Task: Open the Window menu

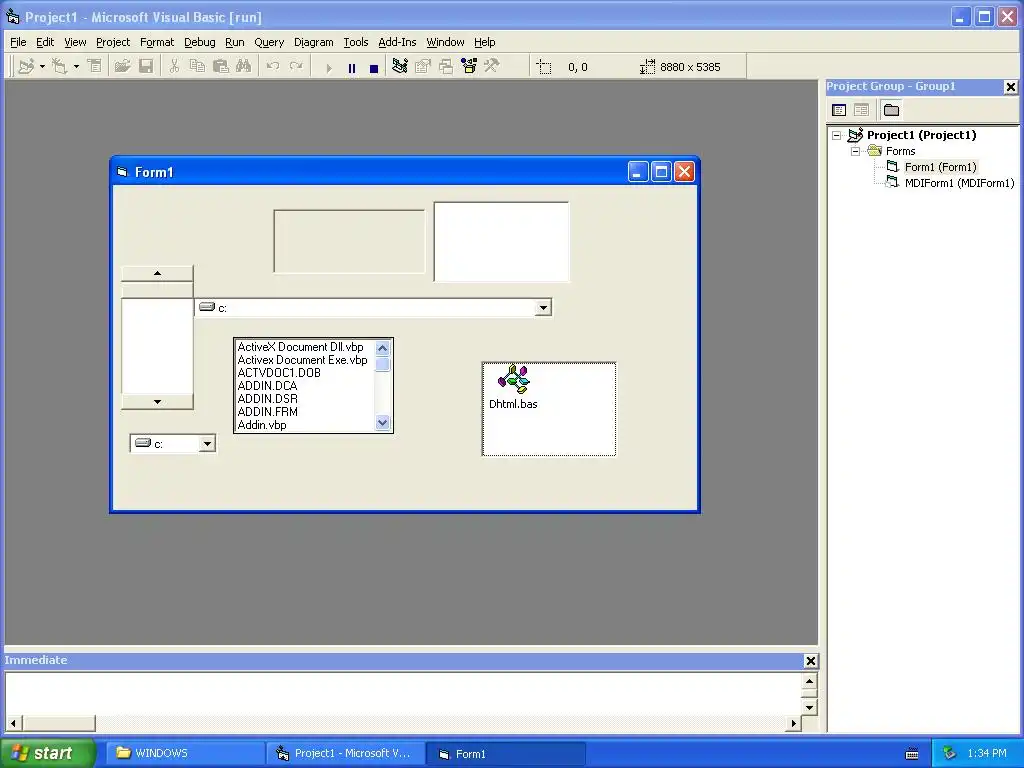Action: point(445,42)
